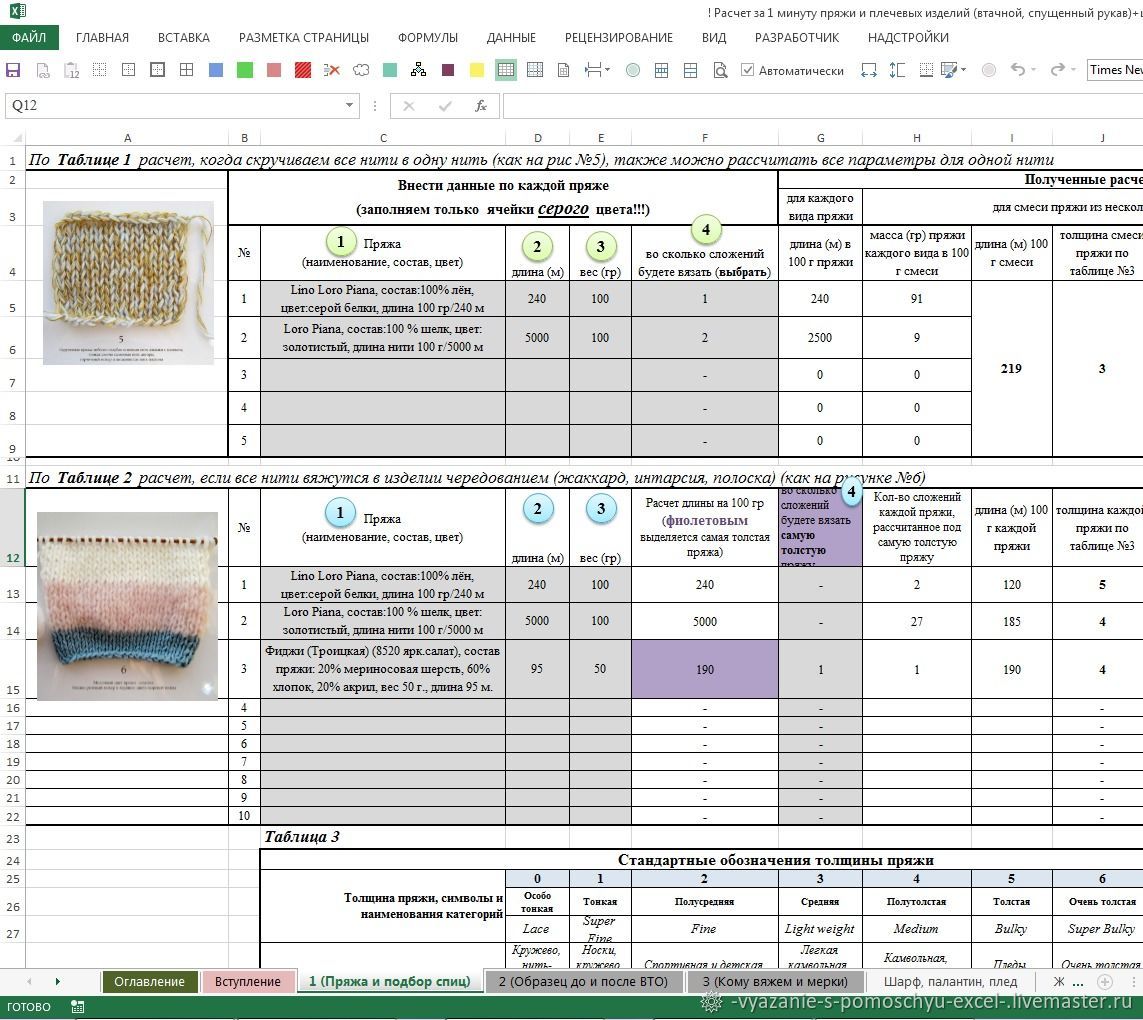
Task: Apply the green fill color swatch
Action: point(245,70)
